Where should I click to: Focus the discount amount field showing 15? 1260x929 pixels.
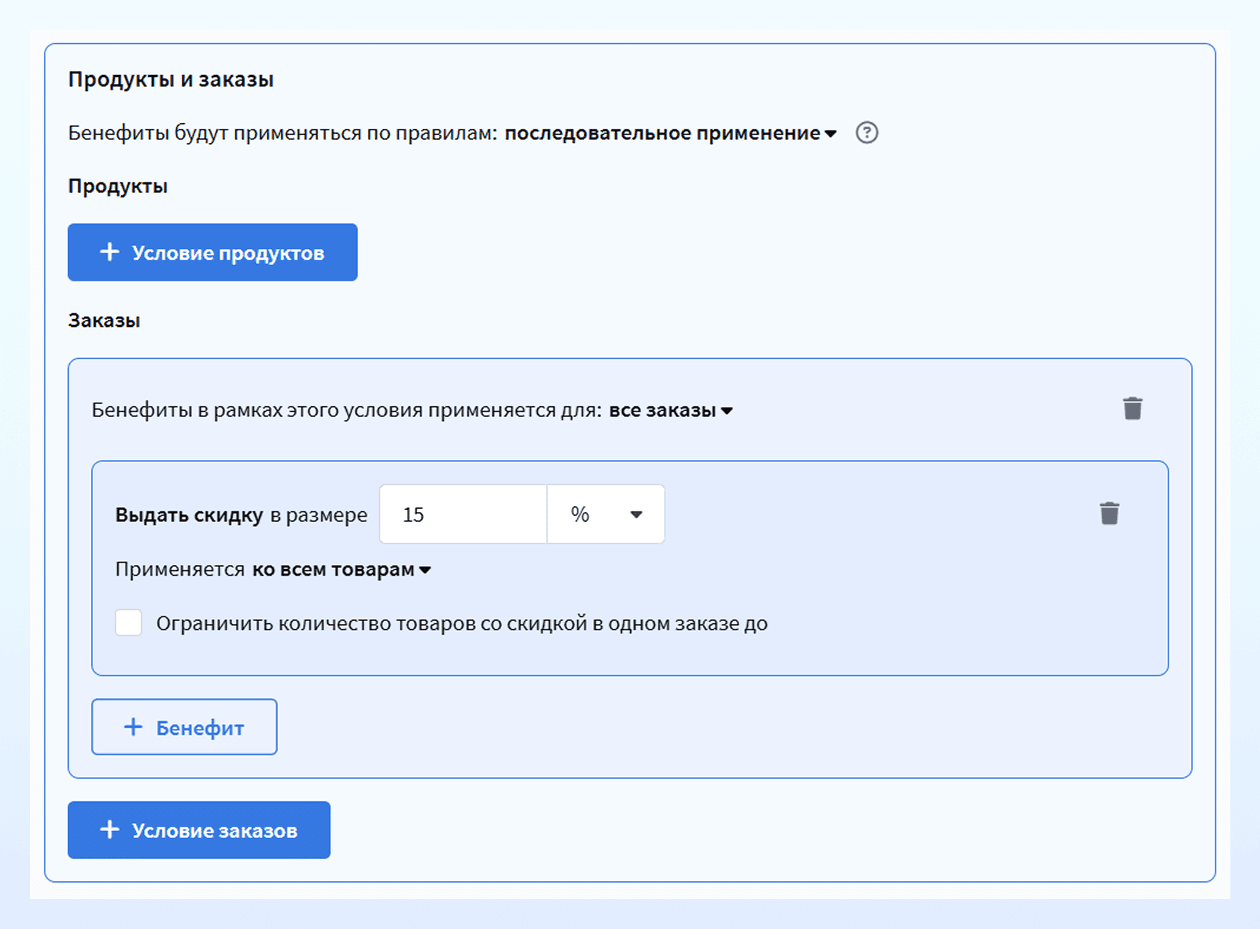[x=463, y=514]
